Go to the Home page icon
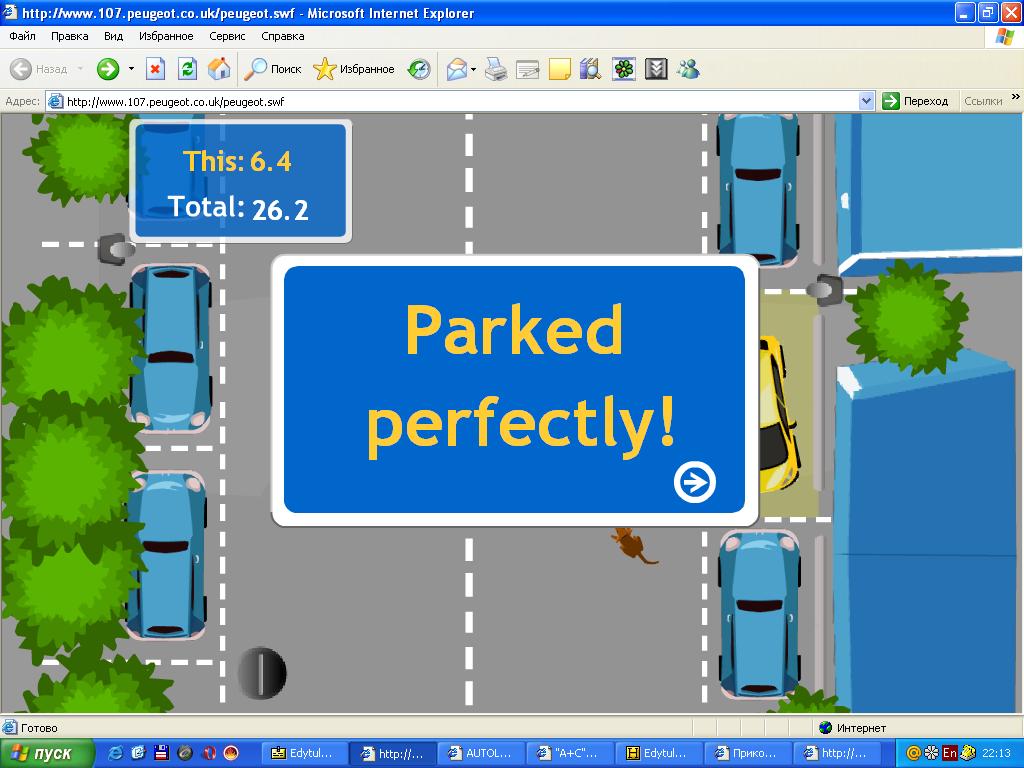 tap(219, 69)
